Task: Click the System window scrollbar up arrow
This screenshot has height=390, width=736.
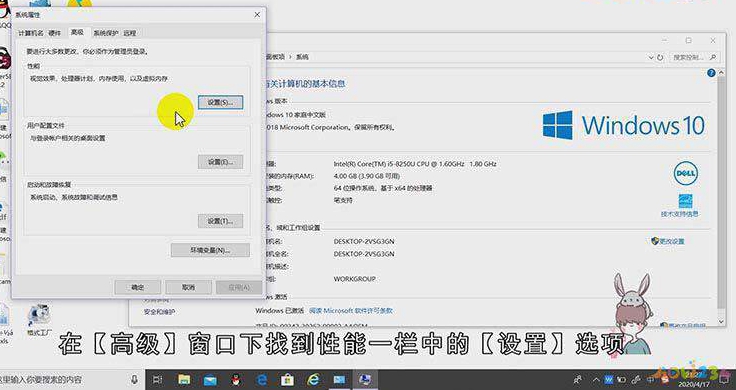Action: point(722,74)
